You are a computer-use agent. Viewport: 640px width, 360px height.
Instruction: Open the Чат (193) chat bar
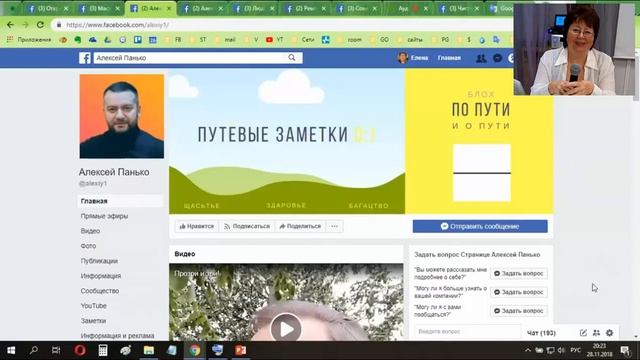pyautogui.click(x=541, y=333)
